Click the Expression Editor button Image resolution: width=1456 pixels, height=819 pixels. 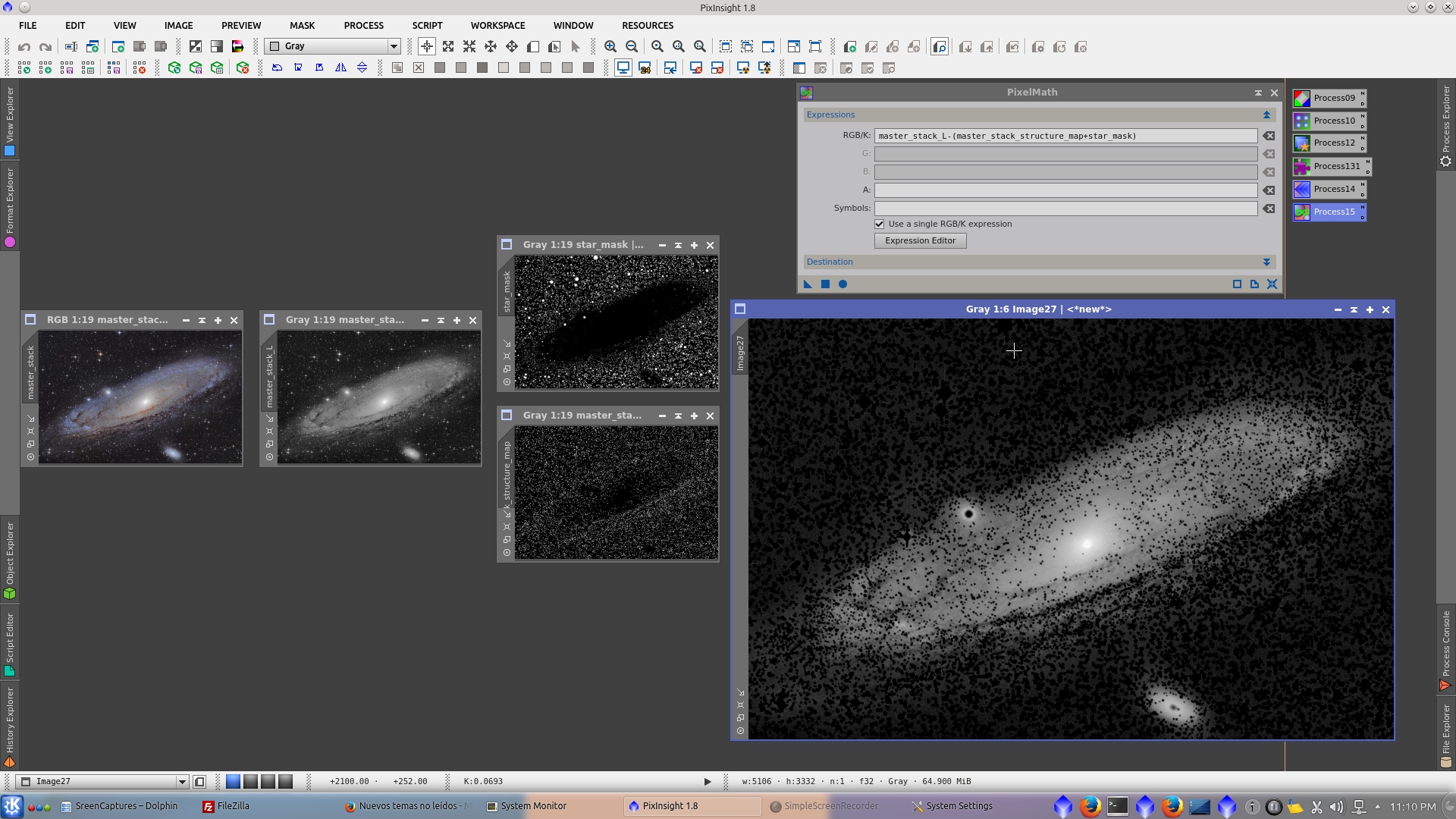(x=920, y=241)
